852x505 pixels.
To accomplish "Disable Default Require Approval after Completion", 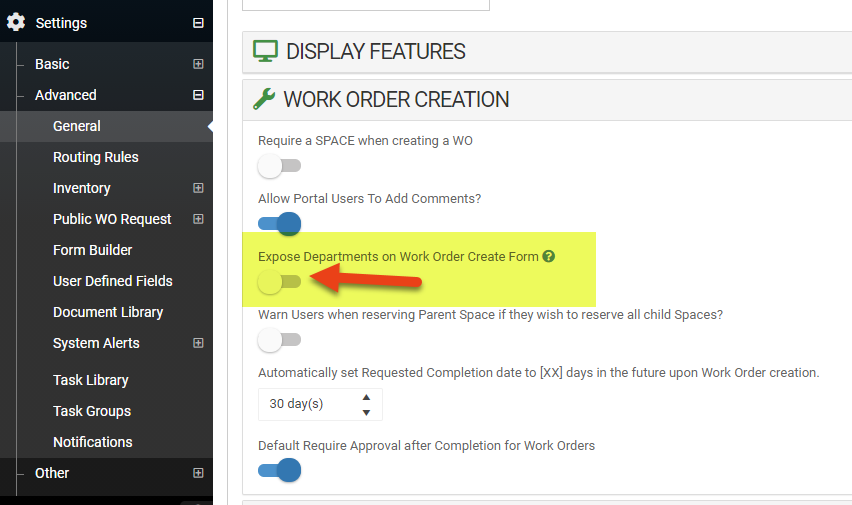I will (x=279, y=470).
